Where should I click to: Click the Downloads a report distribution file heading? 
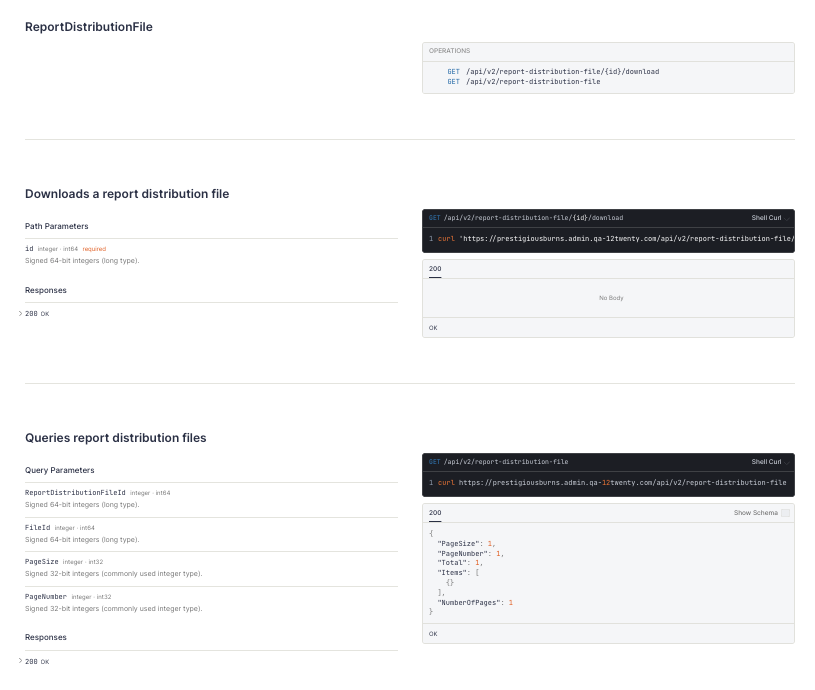coord(127,194)
